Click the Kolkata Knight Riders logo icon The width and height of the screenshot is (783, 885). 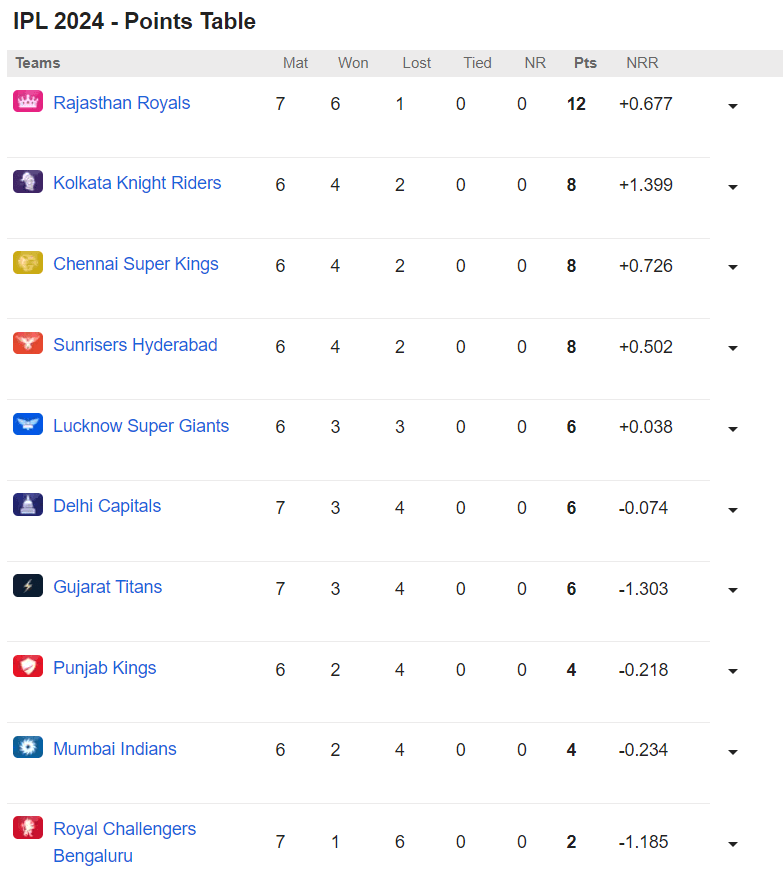coord(28,182)
